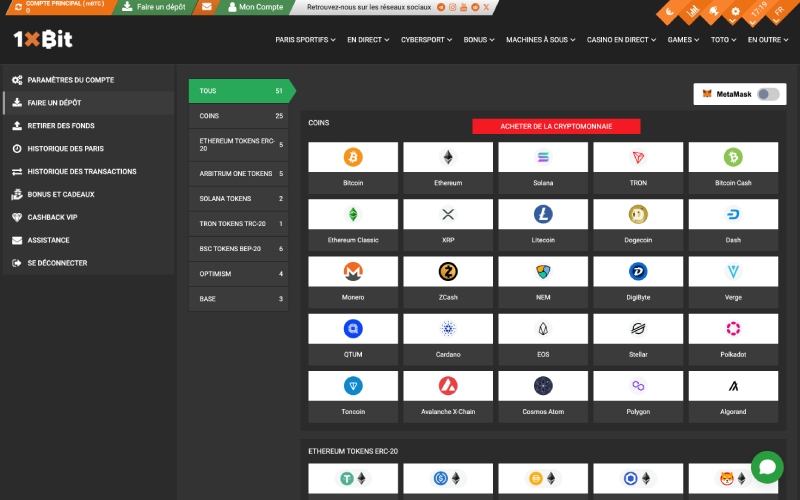Open the X (Twitter) social link
The height and width of the screenshot is (500, 800).
coord(486,7)
